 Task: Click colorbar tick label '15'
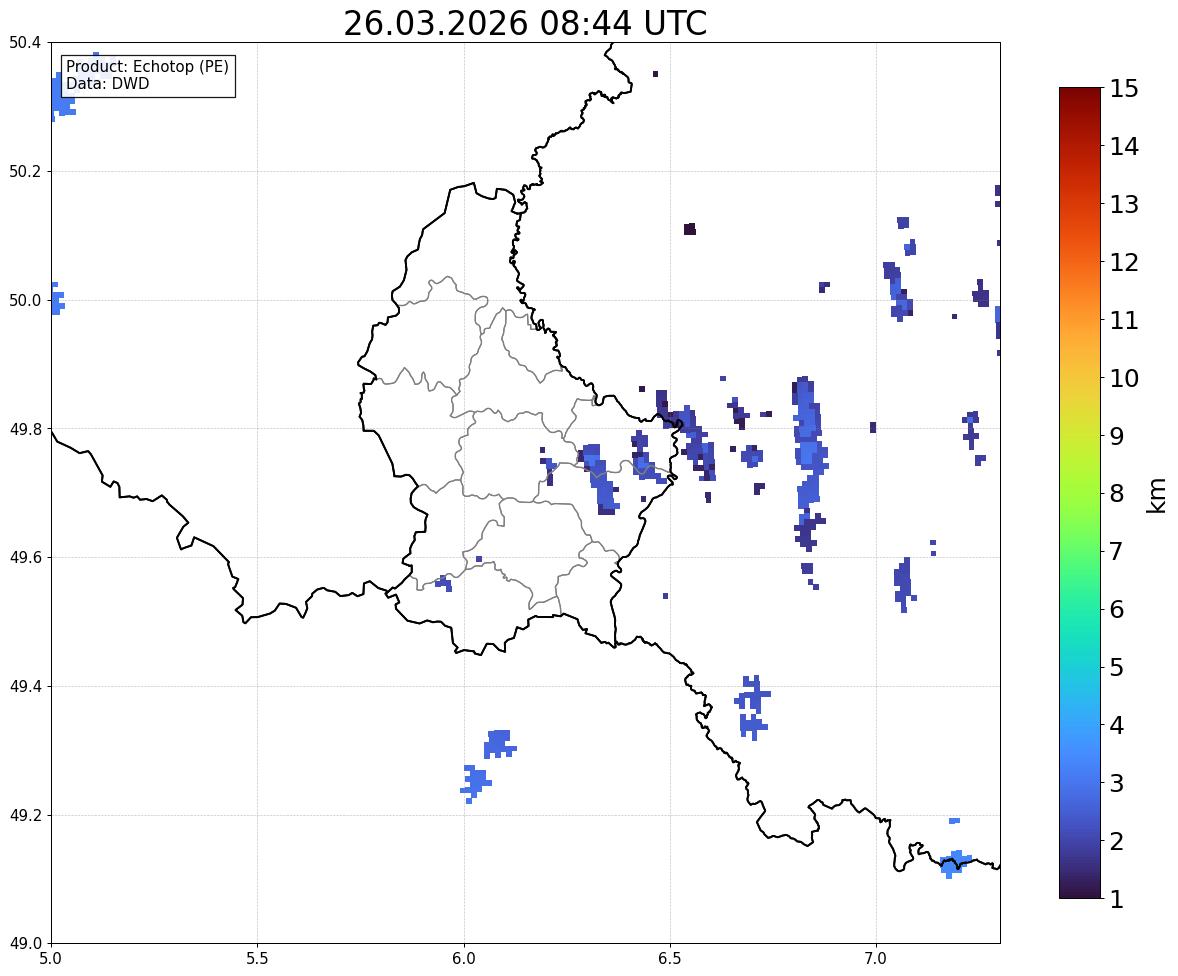1124,89
